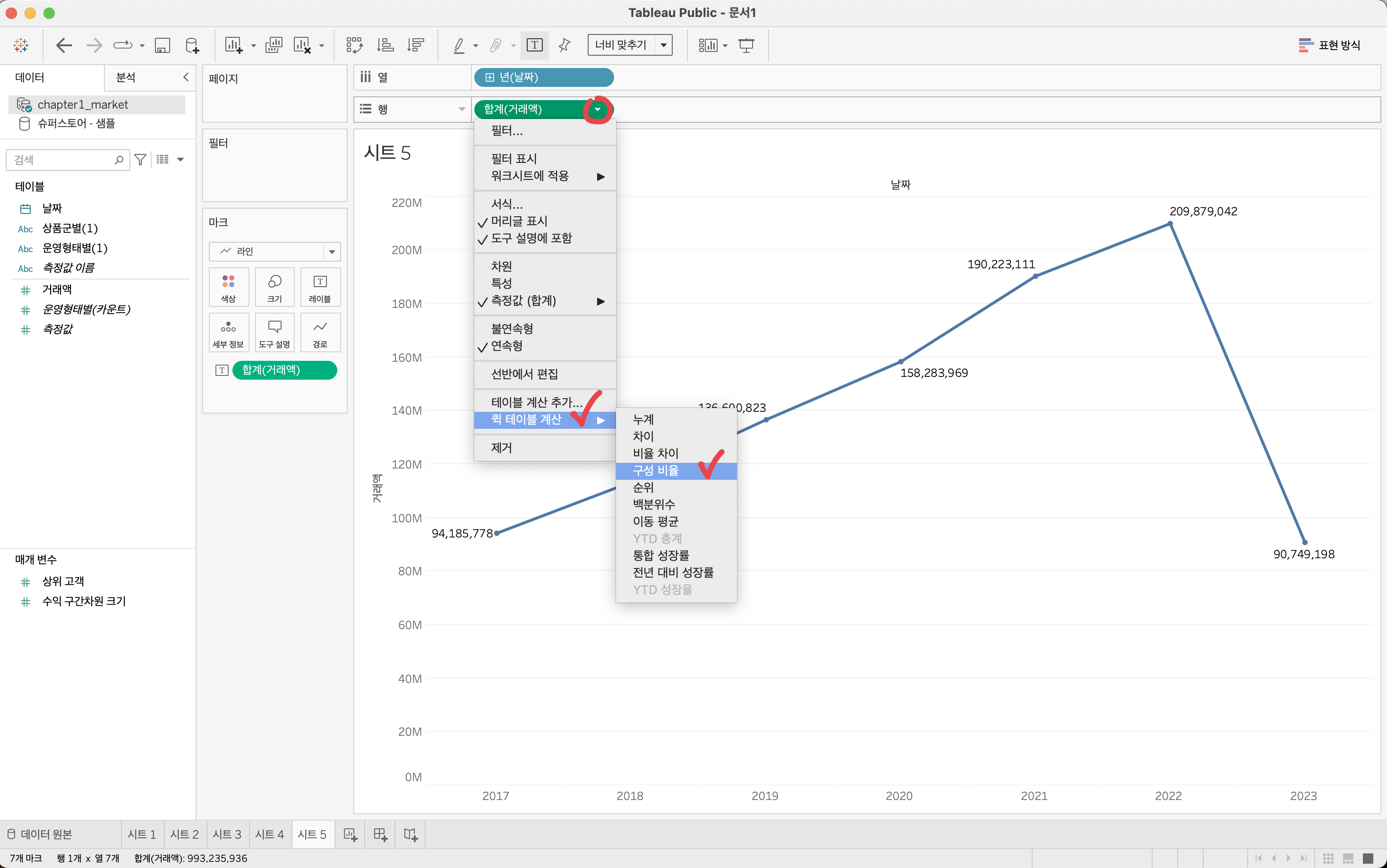Click the Undo back arrow icon
The image size is (1387, 868).
click(x=64, y=45)
